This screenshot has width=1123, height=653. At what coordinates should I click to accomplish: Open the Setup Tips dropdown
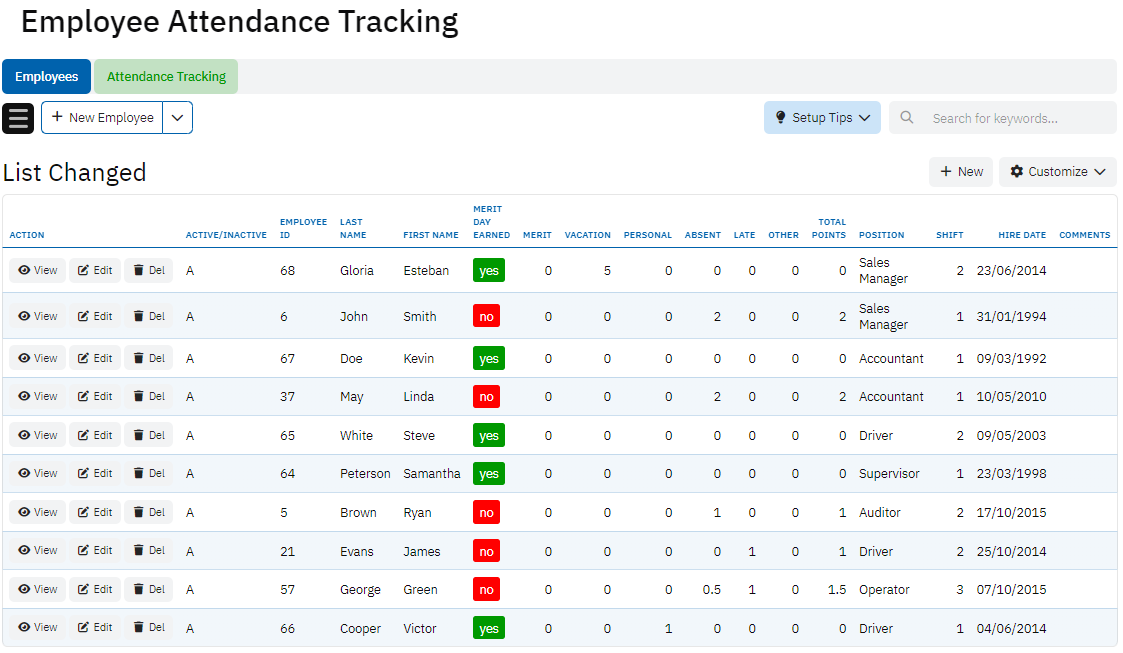point(822,118)
